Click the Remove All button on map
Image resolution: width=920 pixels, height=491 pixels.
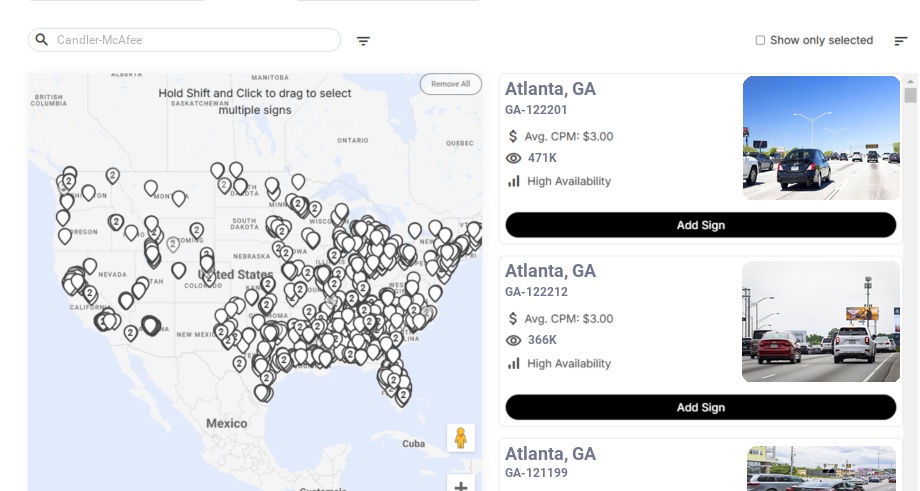tap(450, 84)
